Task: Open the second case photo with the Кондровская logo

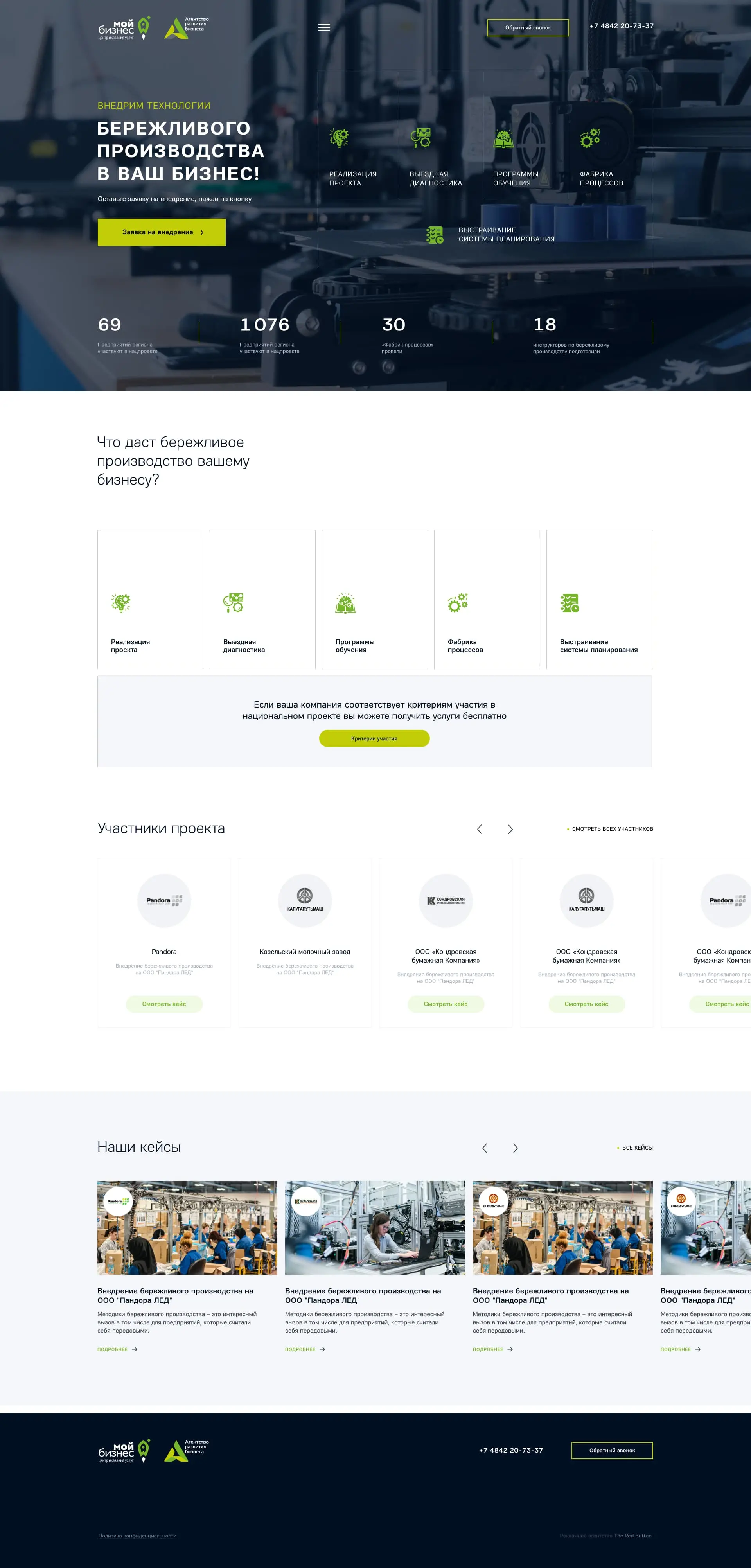Action: pos(375,1229)
